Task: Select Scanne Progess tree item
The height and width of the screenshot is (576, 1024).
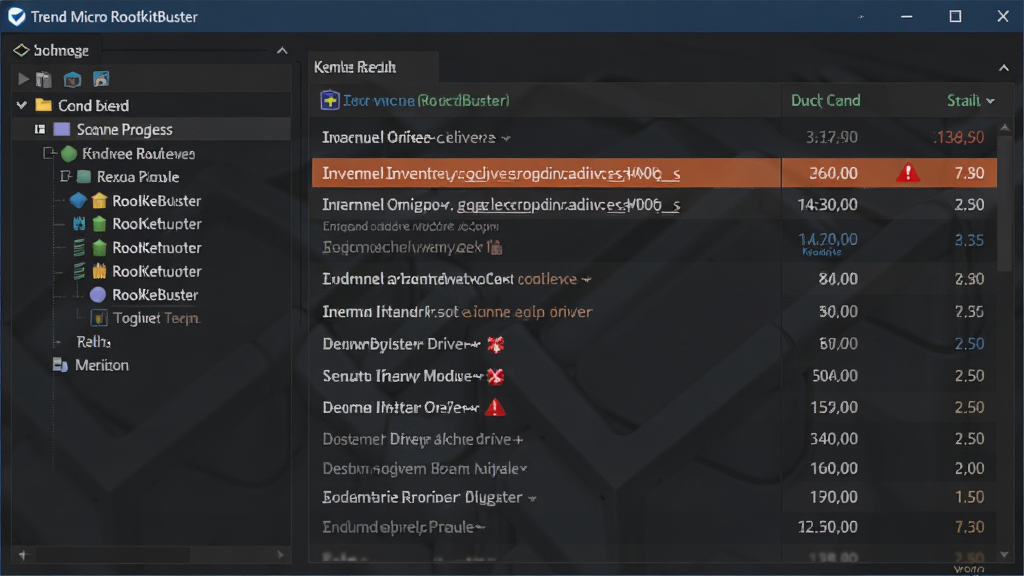Action: coord(124,129)
